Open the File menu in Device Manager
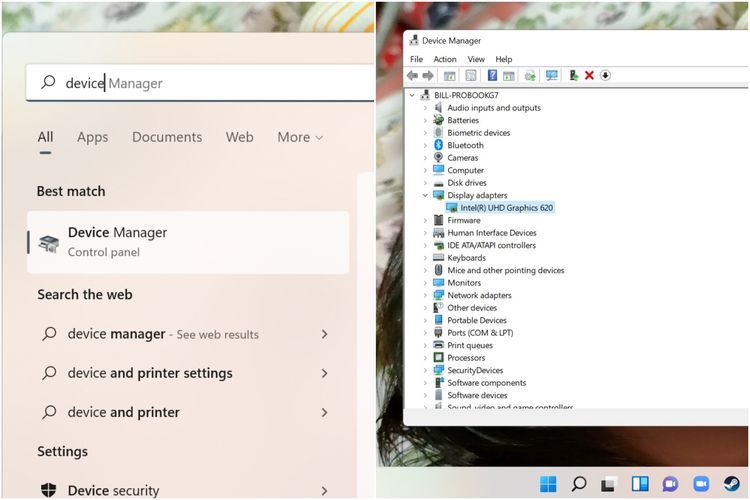The width and height of the screenshot is (750, 500). (416, 59)
